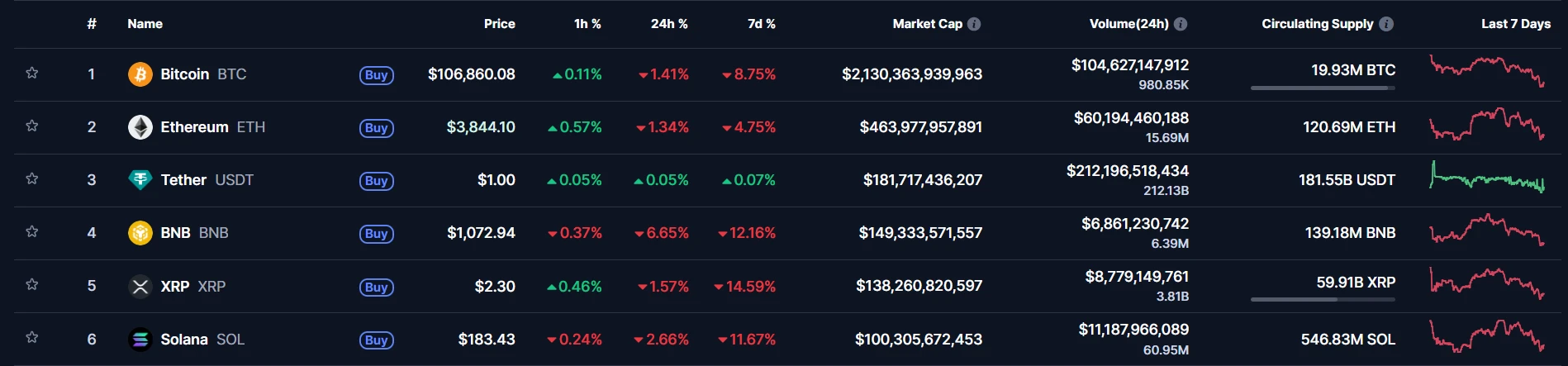Click the Solana coin logo icon

pos(140,340)
